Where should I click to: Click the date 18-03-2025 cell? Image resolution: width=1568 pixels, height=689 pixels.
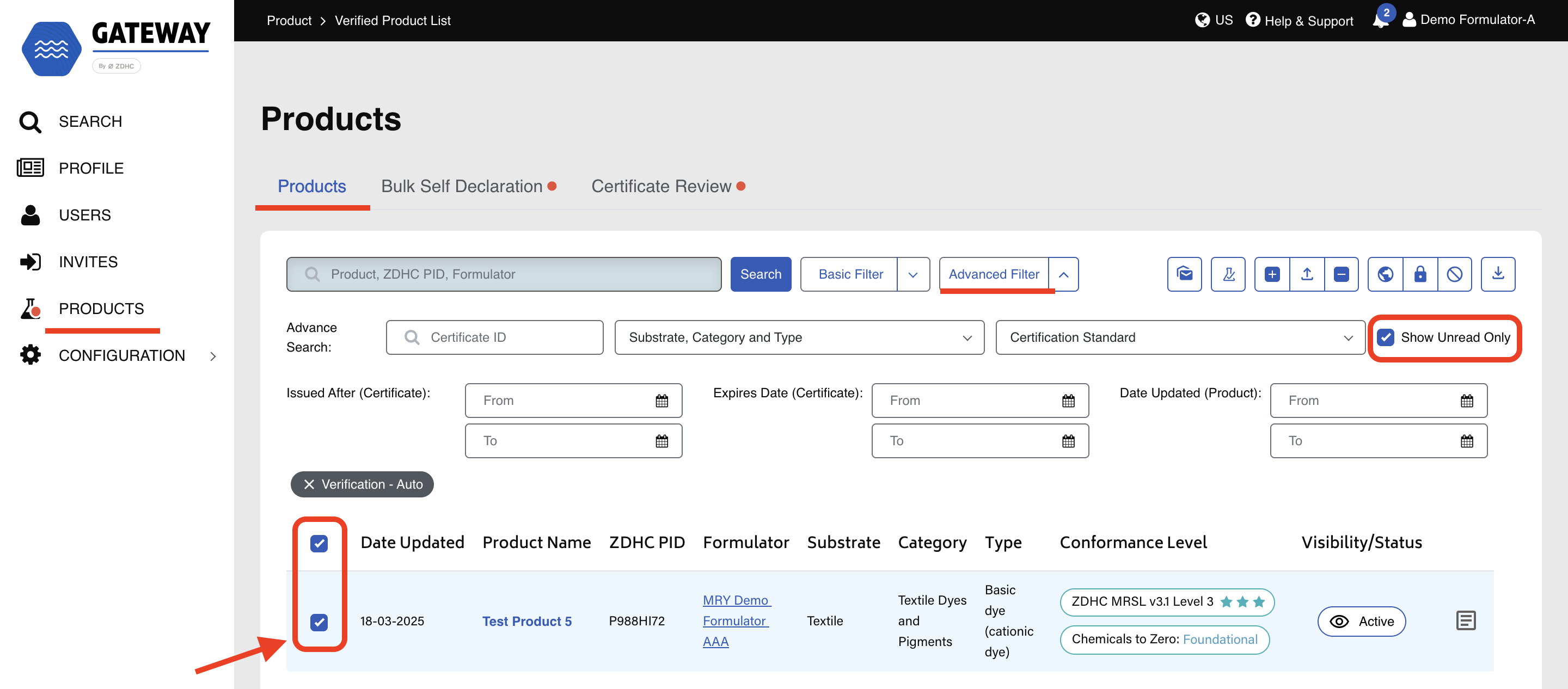(x=392, y=621)
